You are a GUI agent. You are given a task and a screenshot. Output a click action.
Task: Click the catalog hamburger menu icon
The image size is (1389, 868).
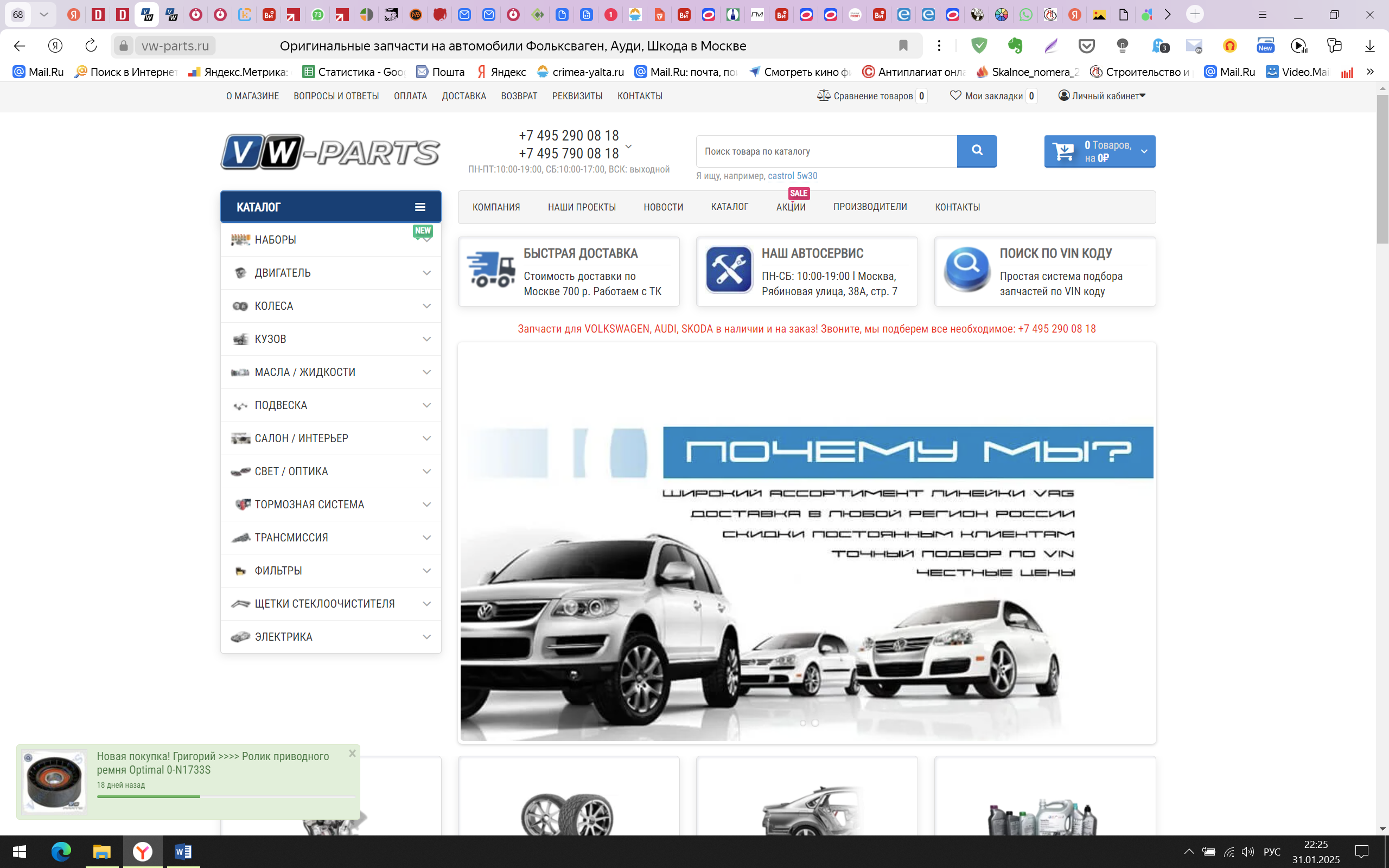point(420,207)
